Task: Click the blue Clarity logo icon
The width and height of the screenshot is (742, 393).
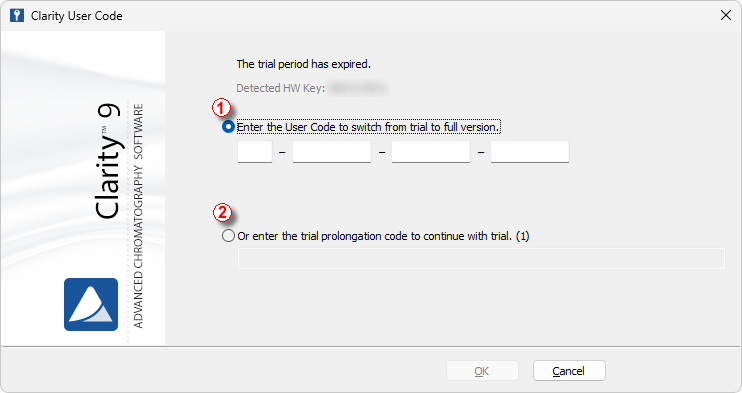Action: coord(91,304)
